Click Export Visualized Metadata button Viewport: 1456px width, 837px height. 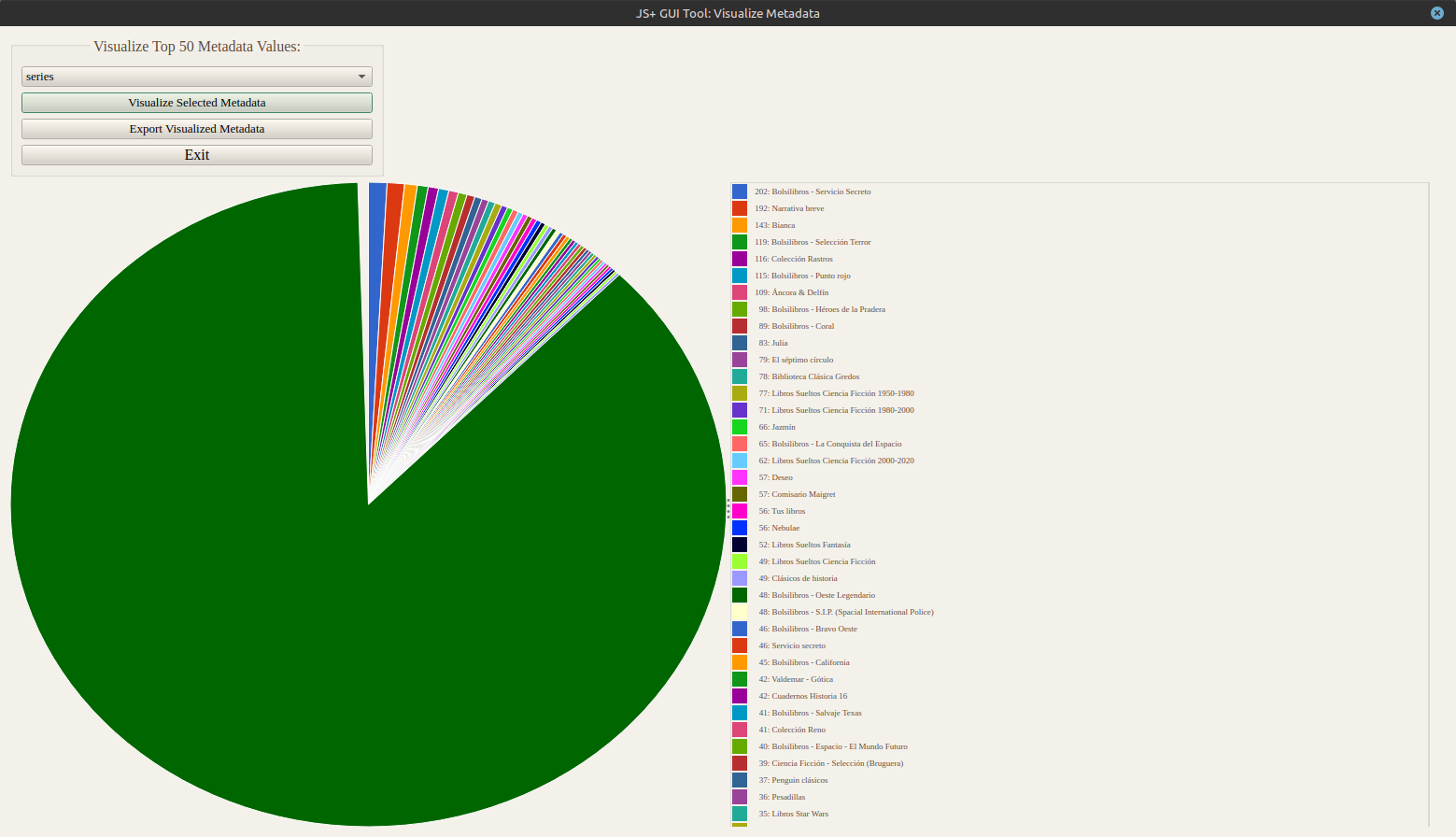point(197,129)
